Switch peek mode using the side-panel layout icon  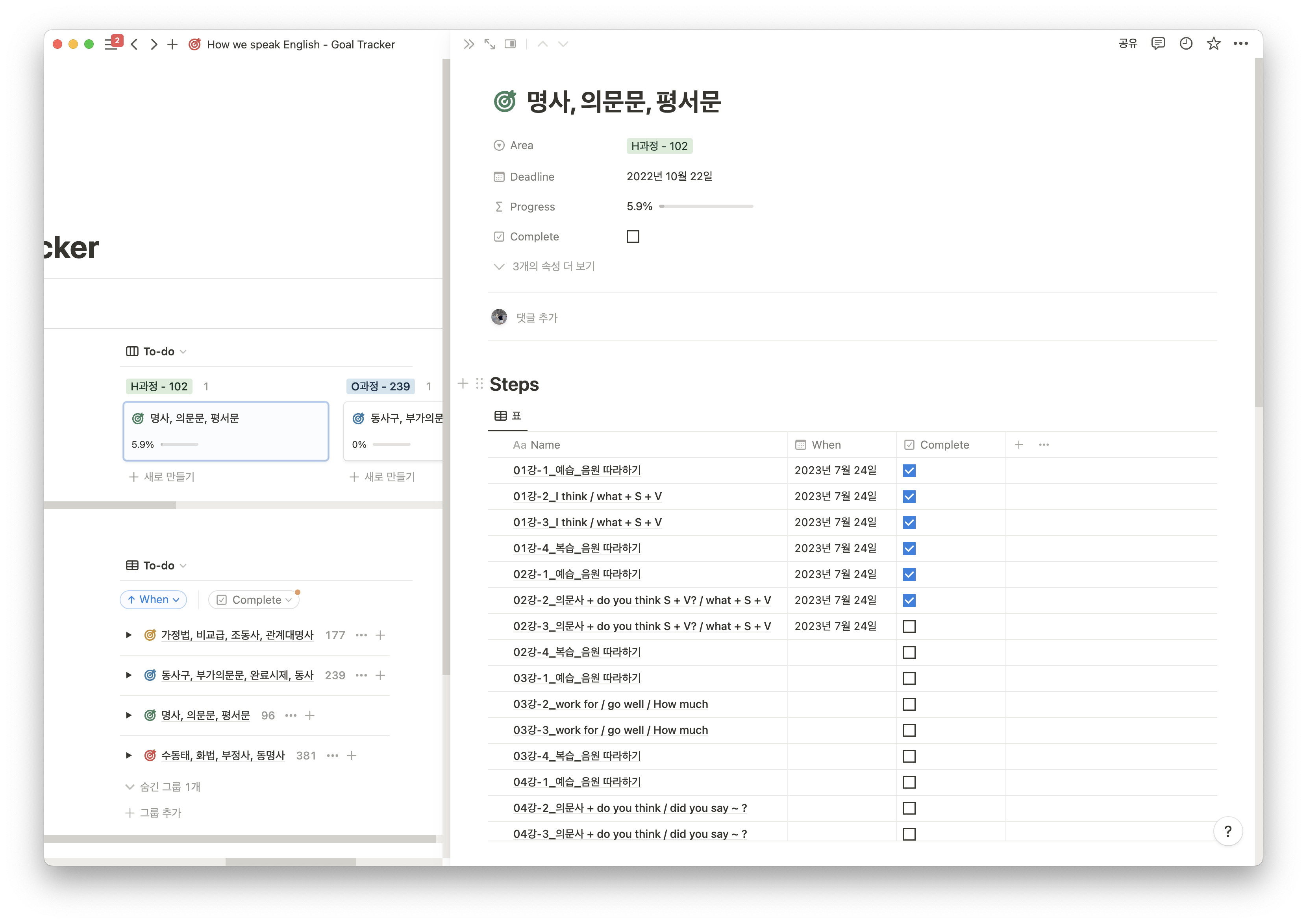pyautogui.click(x=510, y=44)
